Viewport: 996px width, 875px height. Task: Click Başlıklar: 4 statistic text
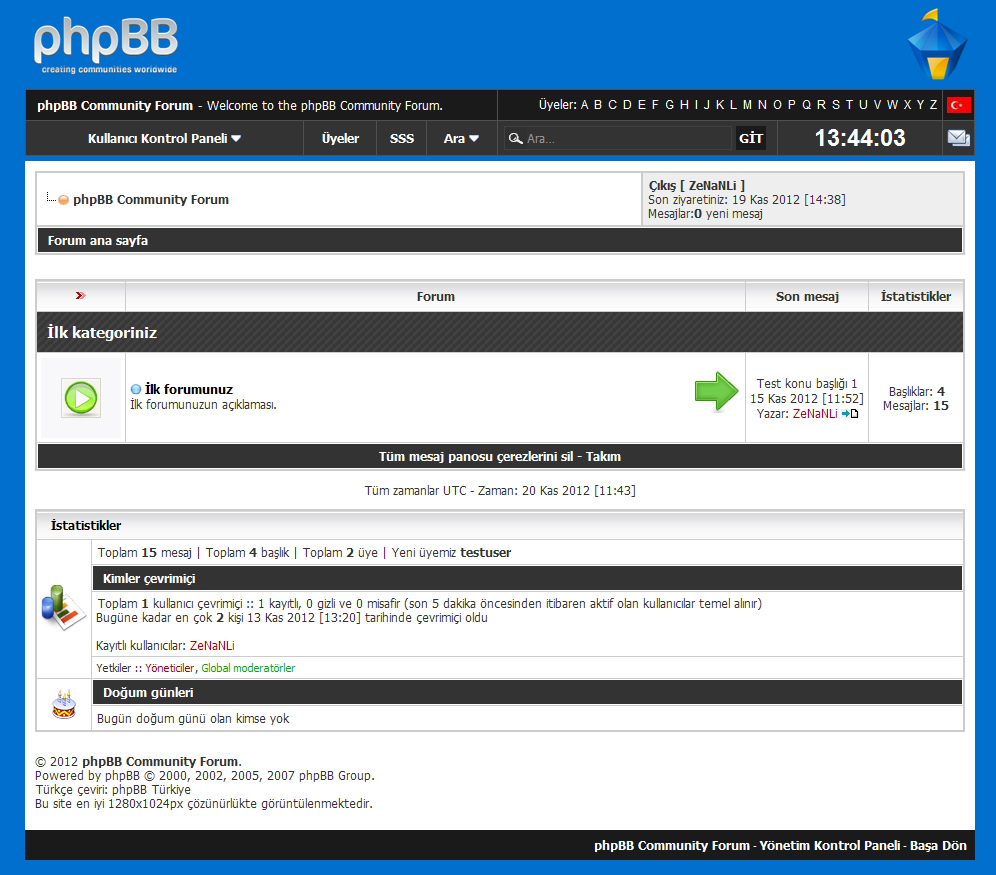(916, 392)
